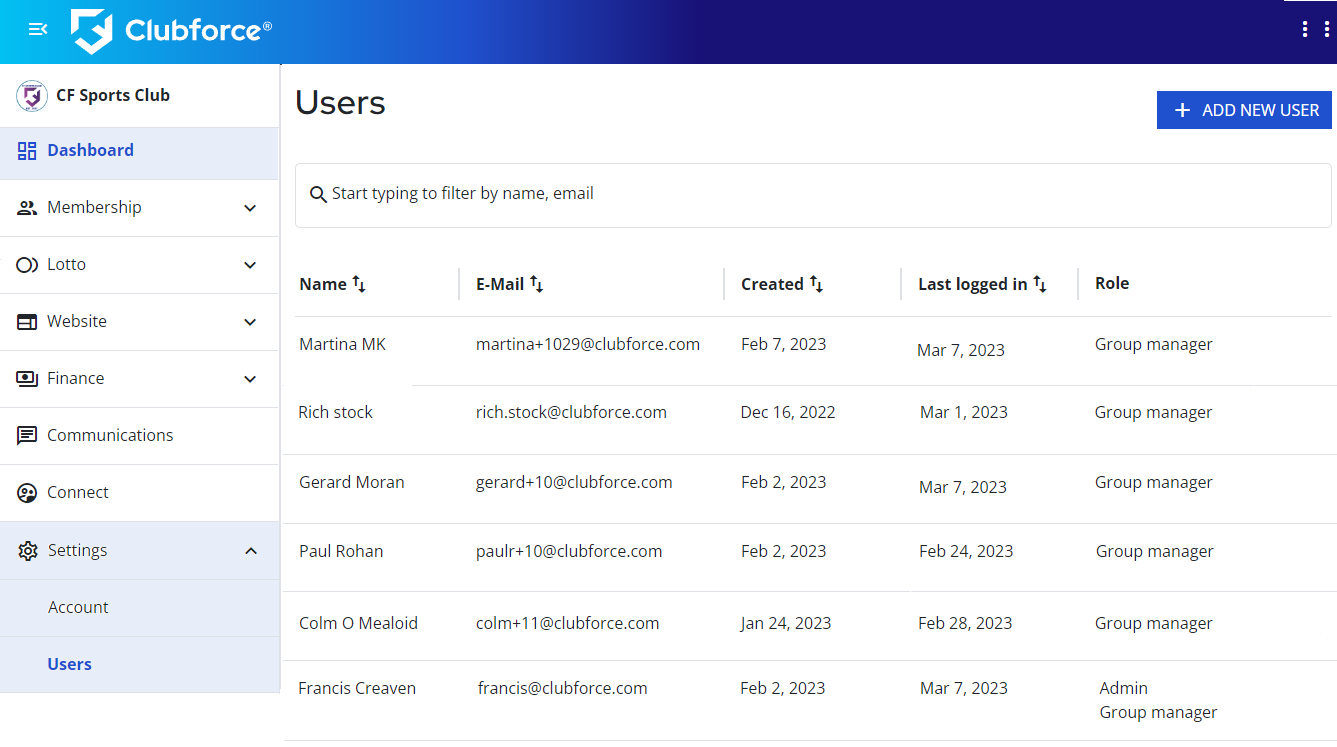Click the E-Mail column header
1337x747 pixels.
[500, 284]
